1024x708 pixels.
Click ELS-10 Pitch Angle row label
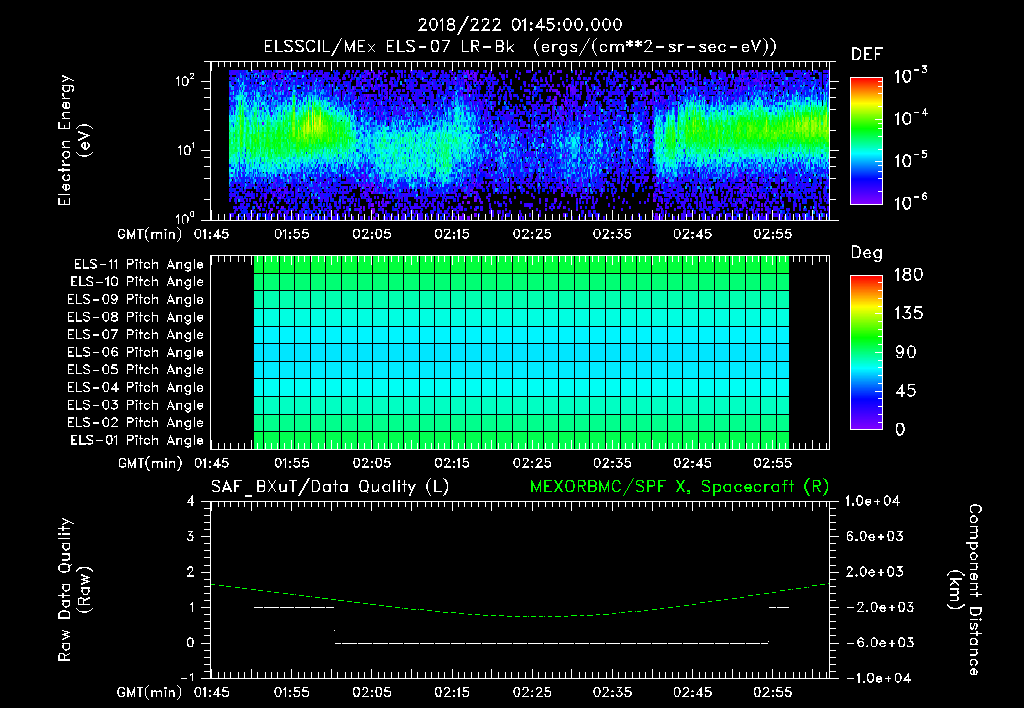tap(137, 282)
